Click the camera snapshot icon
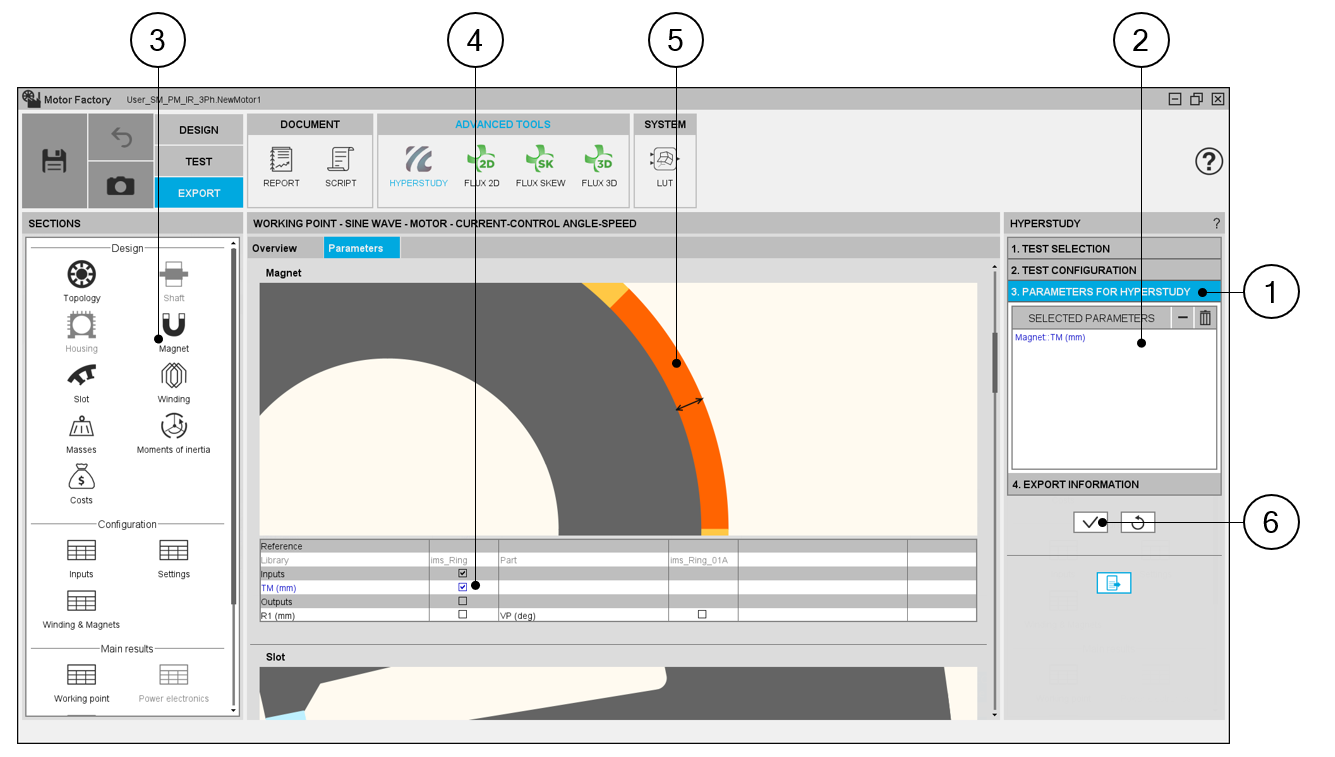Image resolution: width=1335 pixels, height=757 pixels. click(x=121, y=186)
